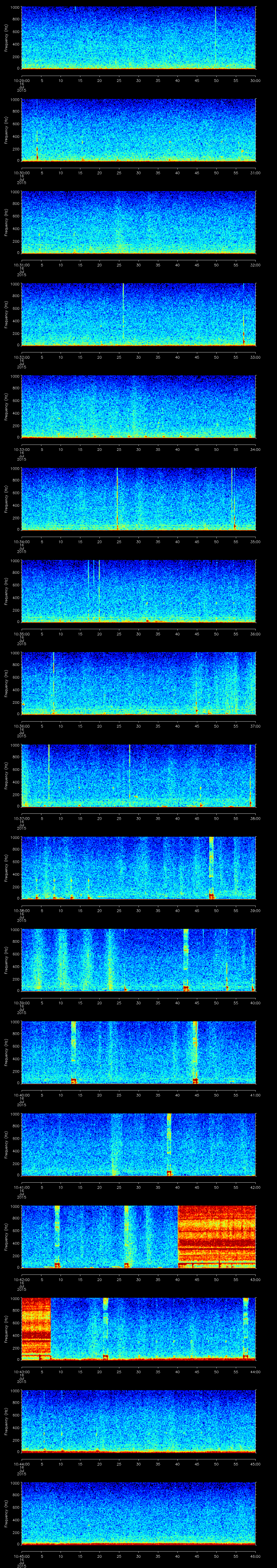Click the 10:36:00 start time label
The image size is (277, 1568).
coord(21,726)
